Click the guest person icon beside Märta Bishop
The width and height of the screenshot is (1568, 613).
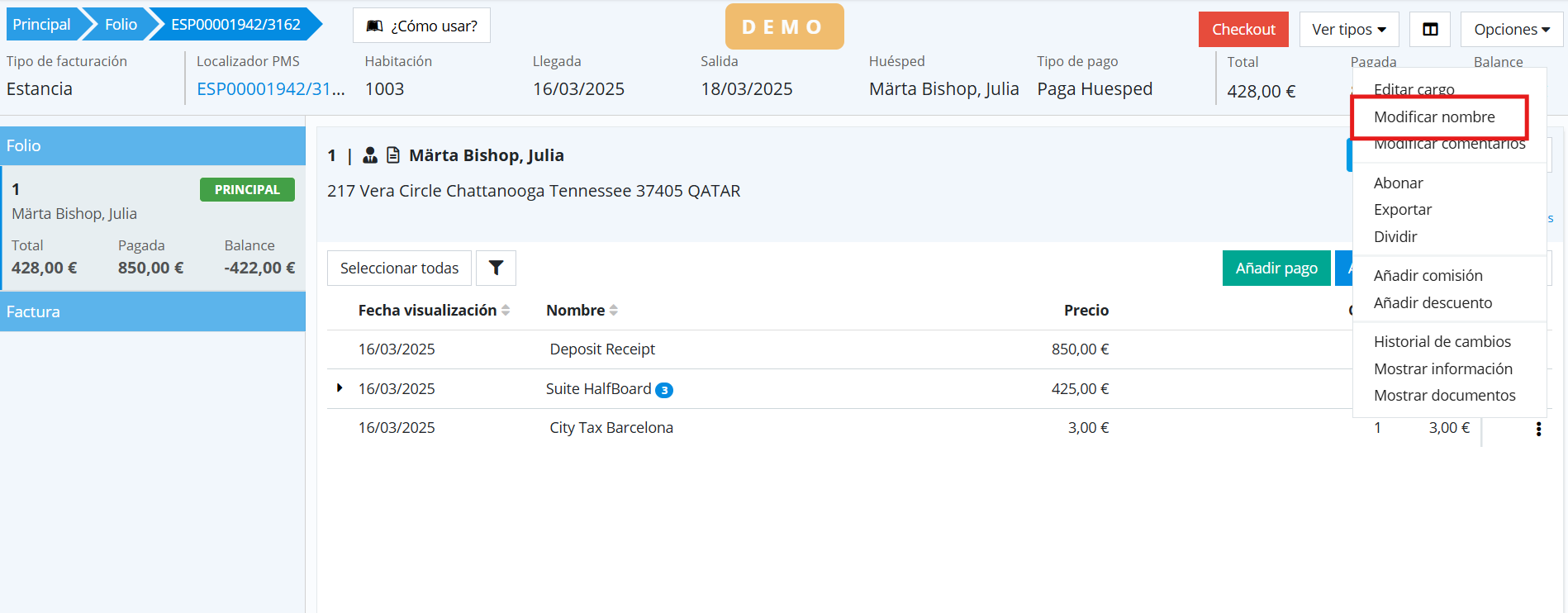coord(370,155)
